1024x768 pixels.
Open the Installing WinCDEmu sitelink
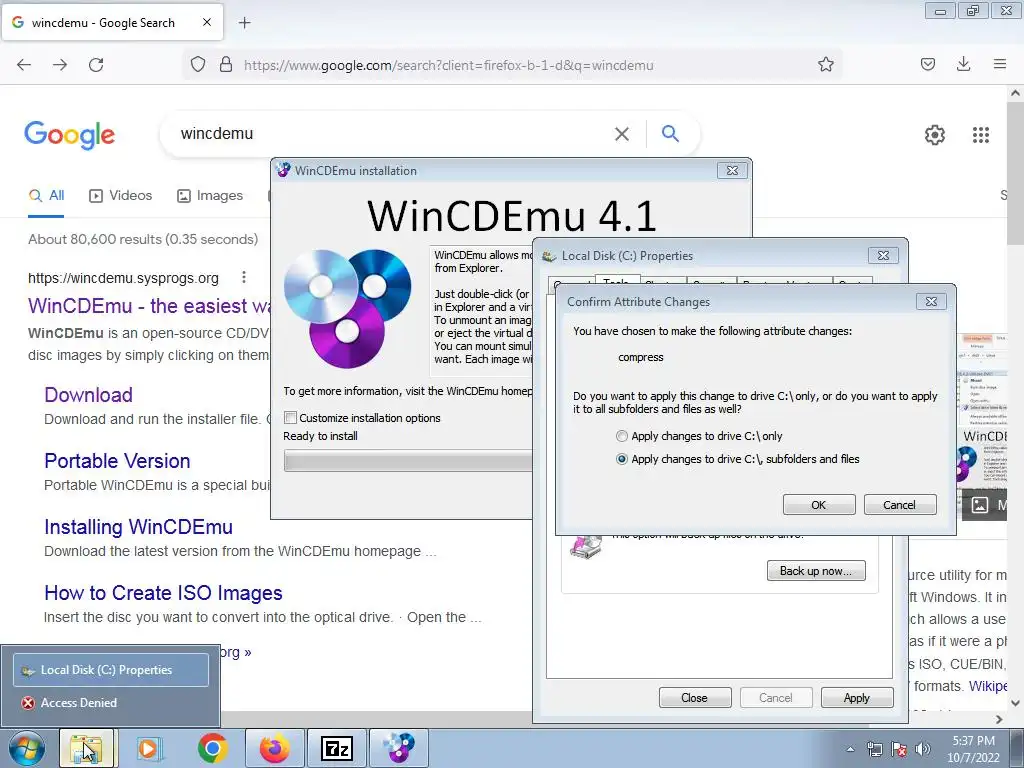pyautogui.click(x=138, y=527)
